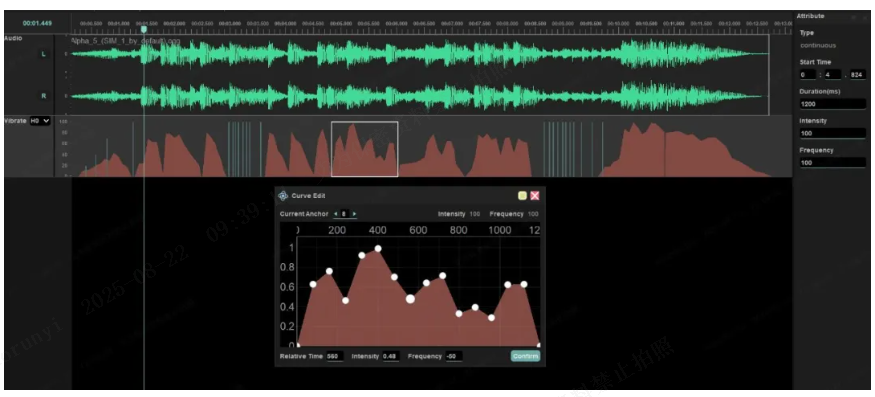This screenshot has width=875, height=397.
Task: Click the curve Frequency field showing -50
Action: (x=453, y=356)
